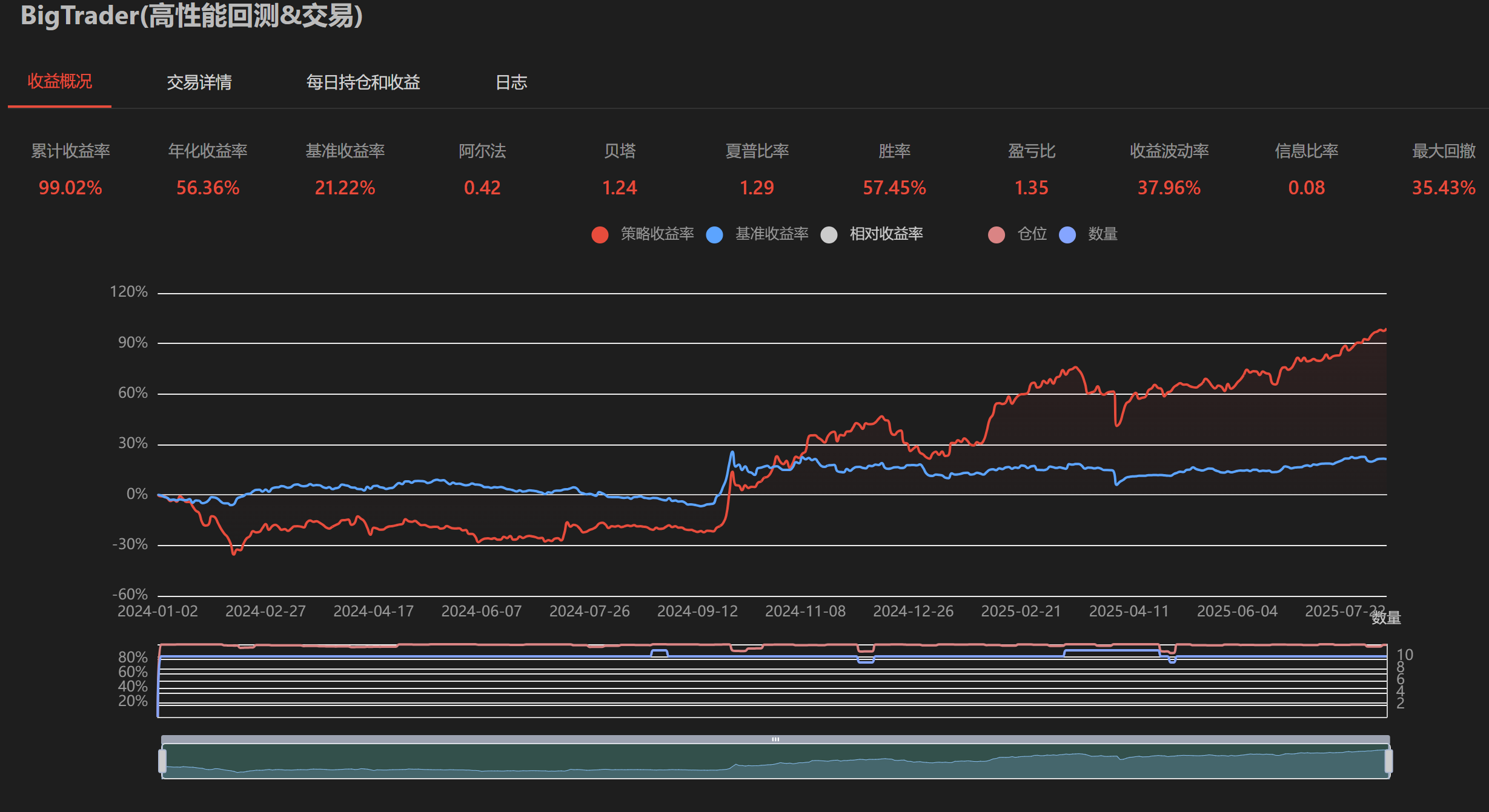The image size is (1489, 812).
Task: Click the mini overview chart area
Action: pyautogui.click(x=775, y=763)
